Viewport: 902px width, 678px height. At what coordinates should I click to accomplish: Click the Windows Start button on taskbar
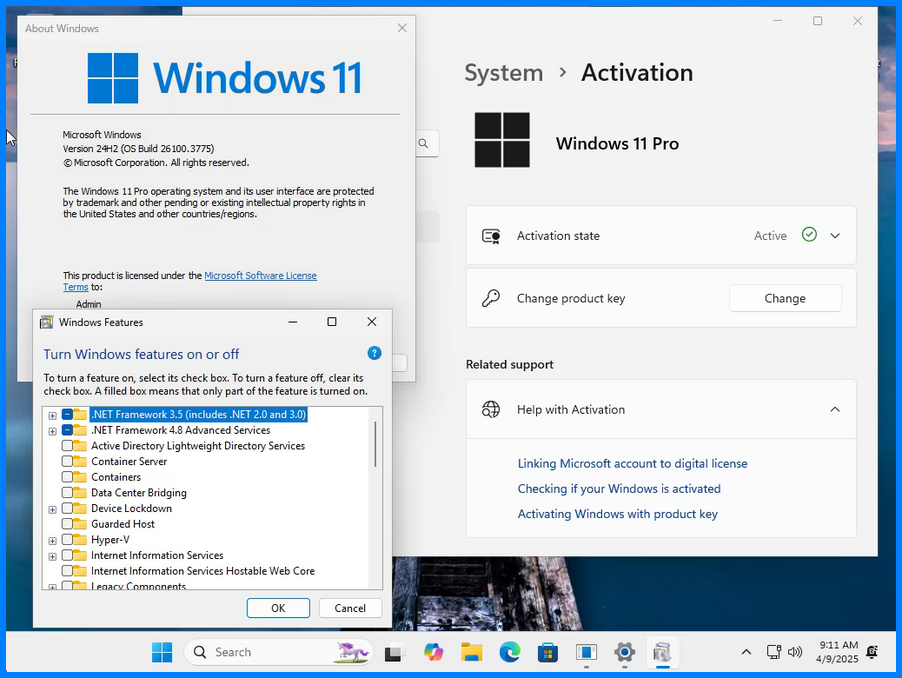pos(162,652)
